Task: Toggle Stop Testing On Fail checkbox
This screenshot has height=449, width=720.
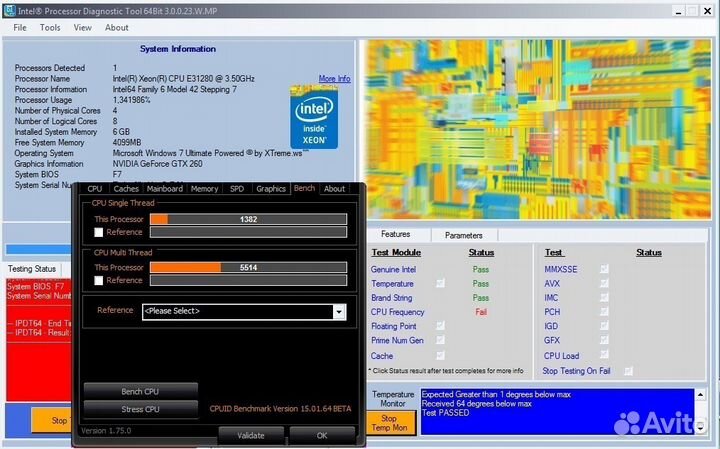Action: 629,371
